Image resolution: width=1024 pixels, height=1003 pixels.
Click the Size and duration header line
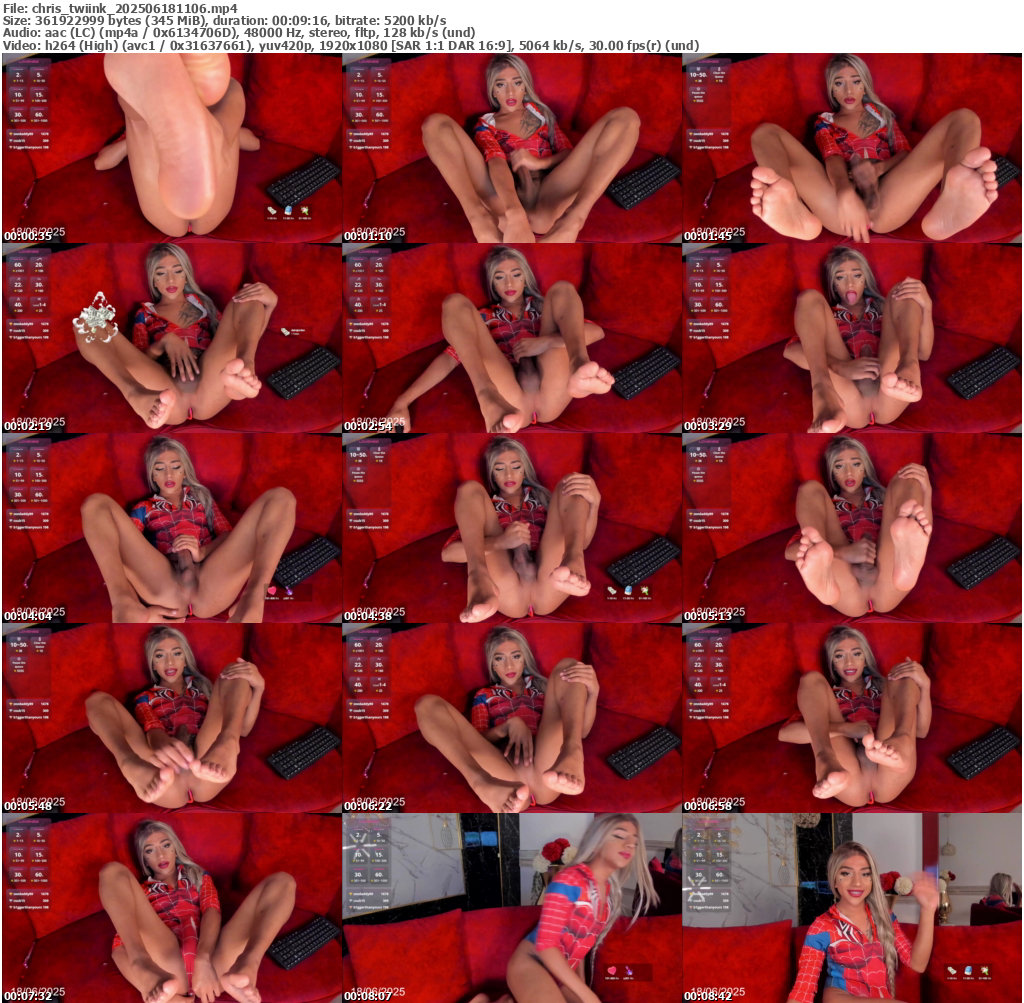point(225,20)
